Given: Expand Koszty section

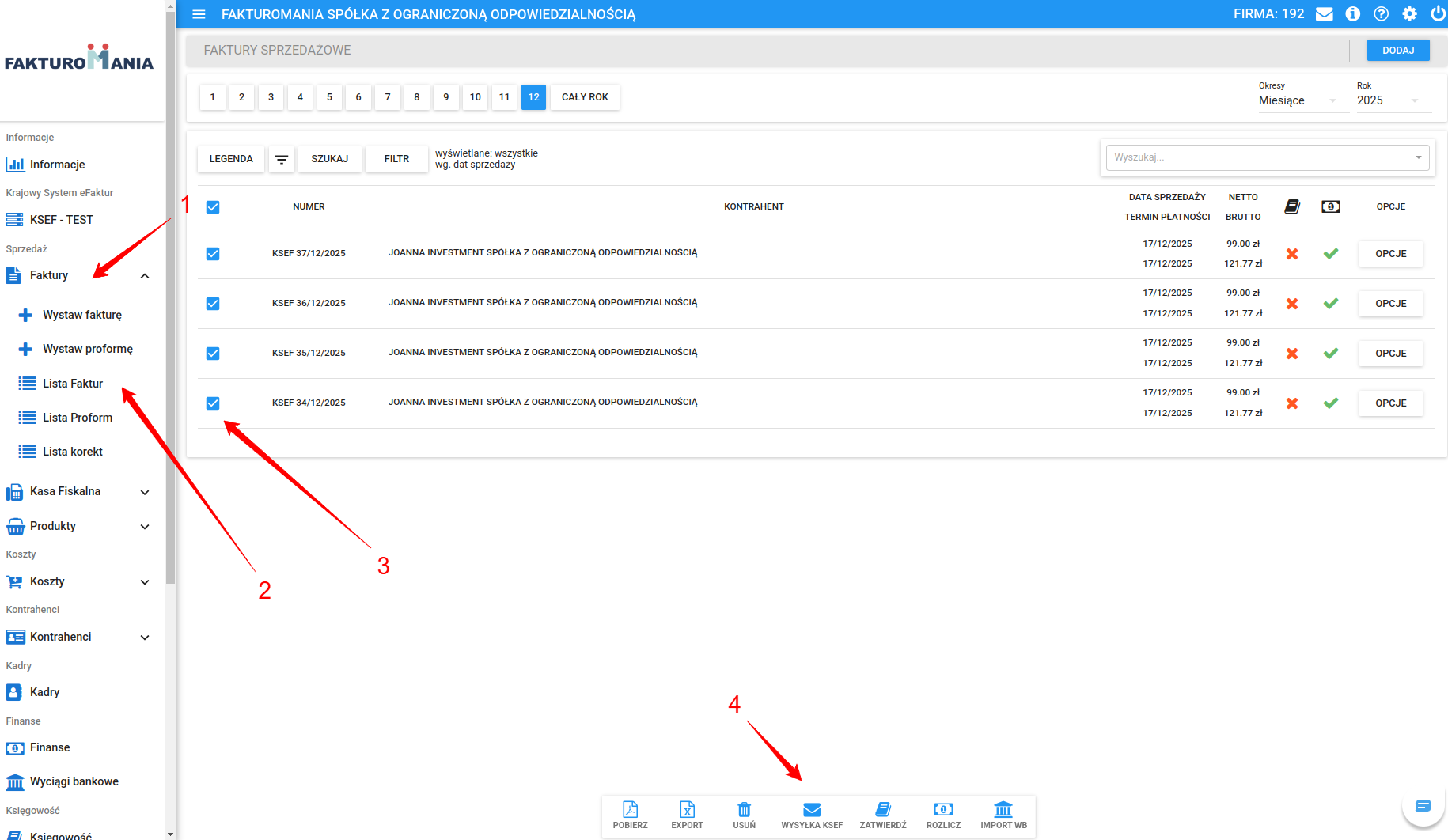Looking at the screenshot, I should point(145,582).
